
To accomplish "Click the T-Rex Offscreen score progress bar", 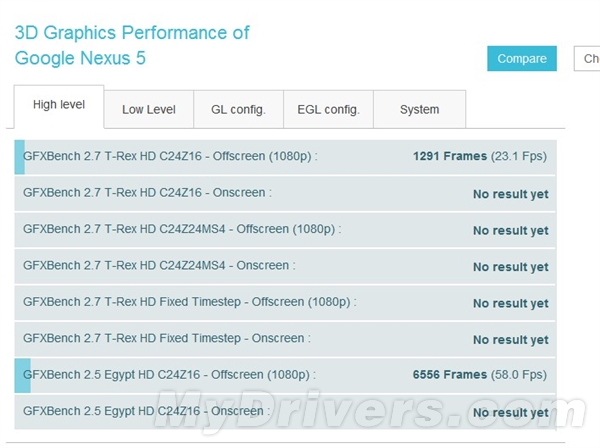I will 20,157.
